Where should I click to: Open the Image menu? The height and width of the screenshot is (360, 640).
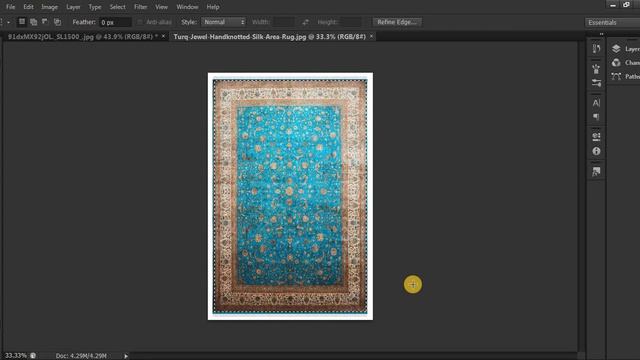tap(49, 7)
